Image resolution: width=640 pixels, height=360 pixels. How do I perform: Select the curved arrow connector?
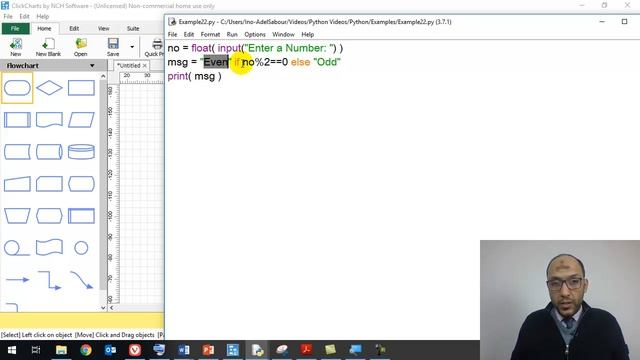(81, 280)
